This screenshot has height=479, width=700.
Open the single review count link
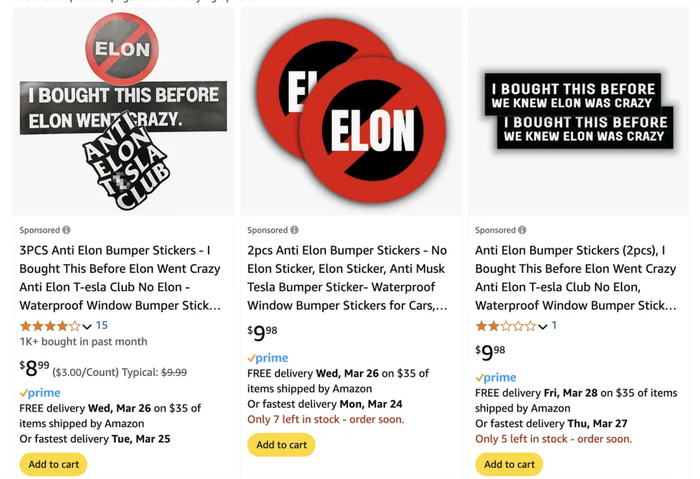coord(554,325)
